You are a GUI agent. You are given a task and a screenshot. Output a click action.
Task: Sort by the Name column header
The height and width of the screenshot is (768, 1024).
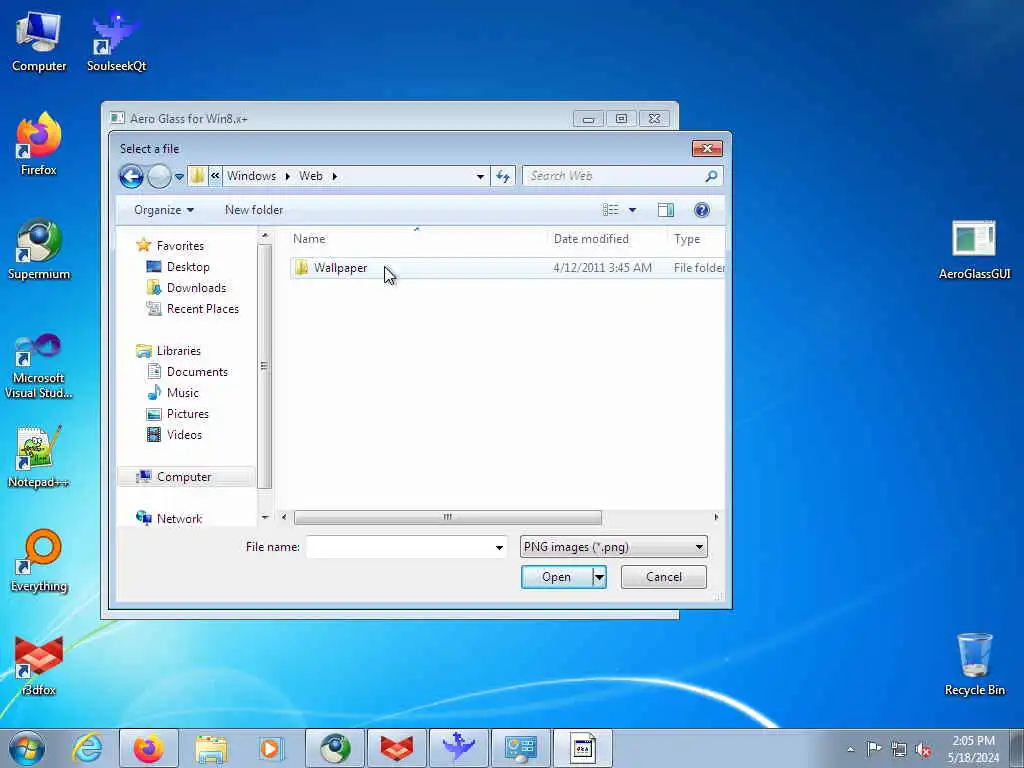[309, 239]
